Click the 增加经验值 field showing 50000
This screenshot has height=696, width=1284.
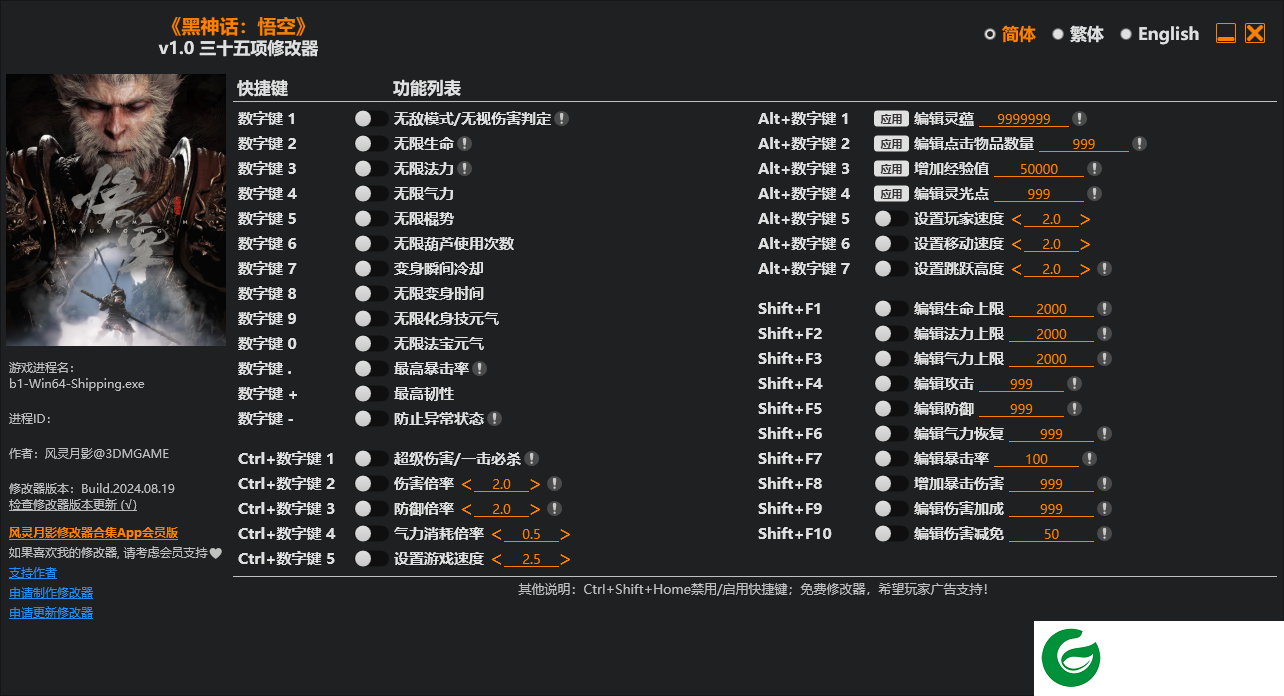click(1039, 169)
